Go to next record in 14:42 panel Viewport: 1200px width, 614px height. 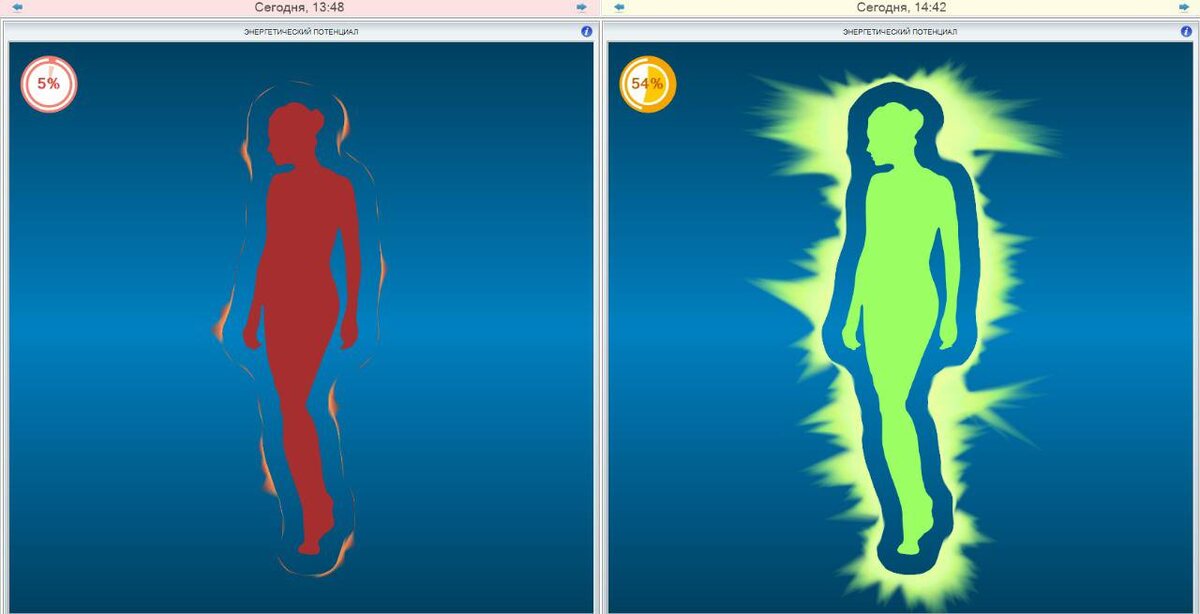1182,7
